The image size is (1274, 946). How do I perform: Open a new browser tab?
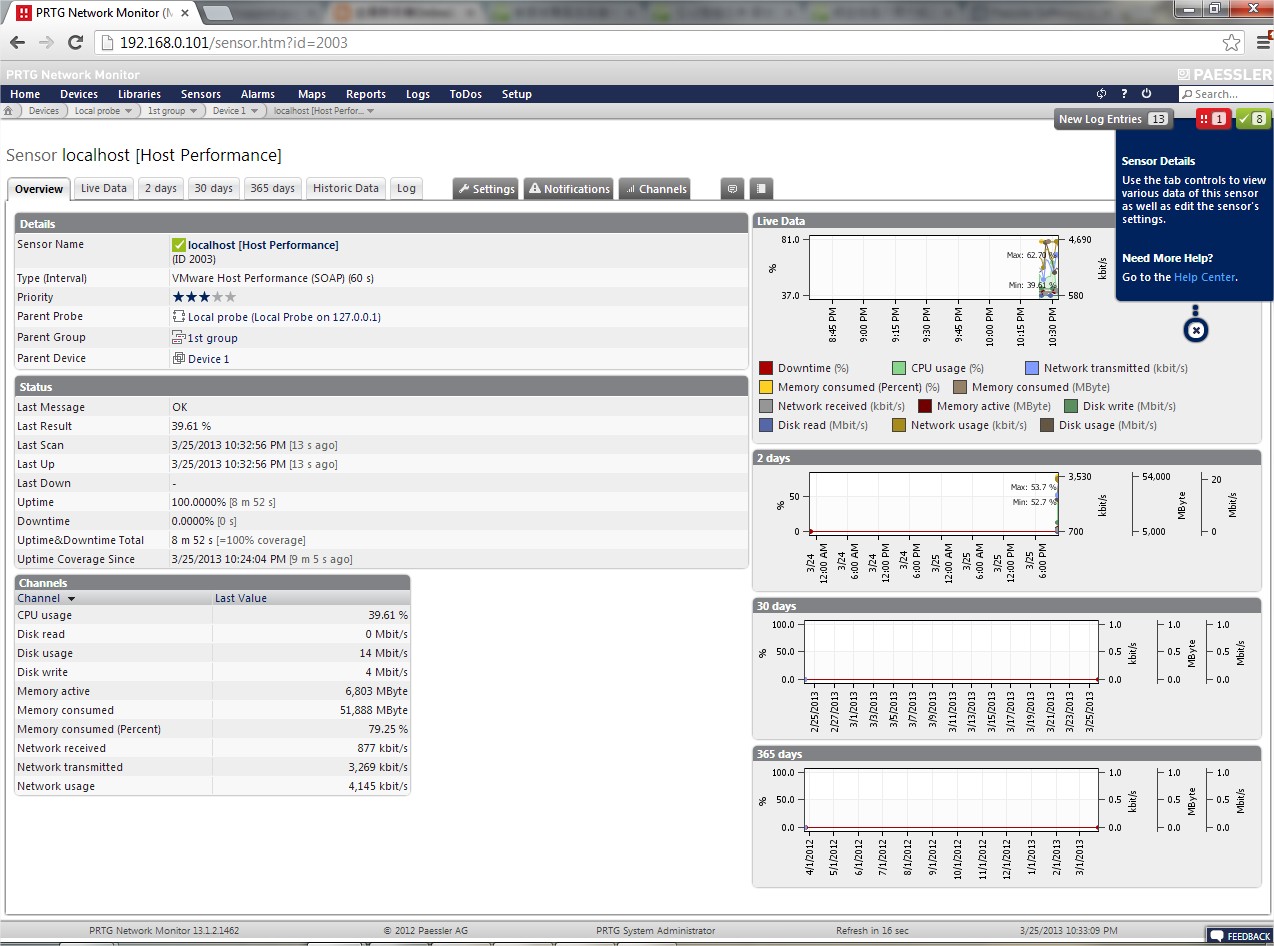click(218, 13)
